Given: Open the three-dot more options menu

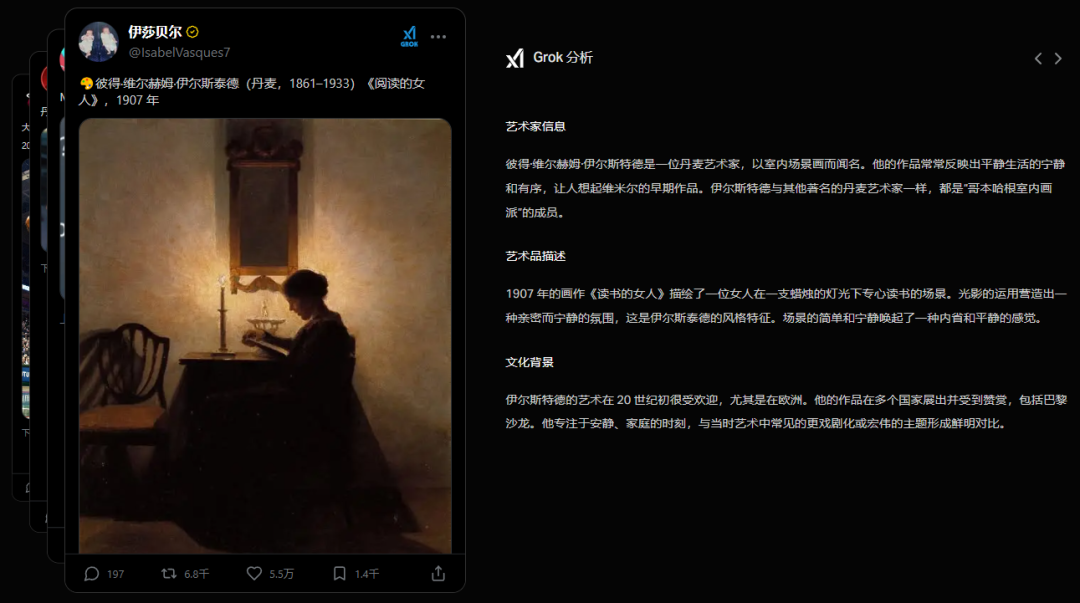Looking at the screenshot, I should click(438, 37).
